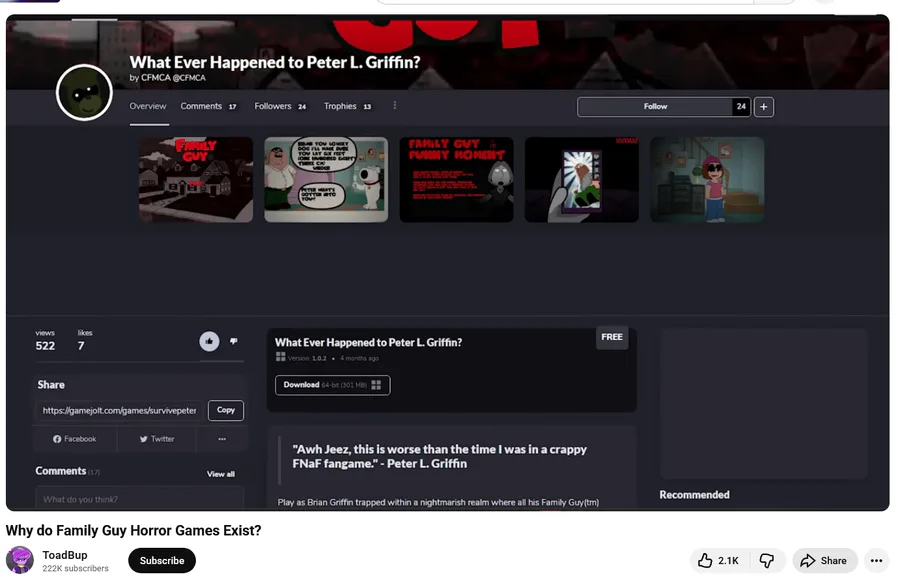Click the CFMCA game avatar icon
Screen dimensions: 900x583
pyautogui.click(x=84, y=92)
